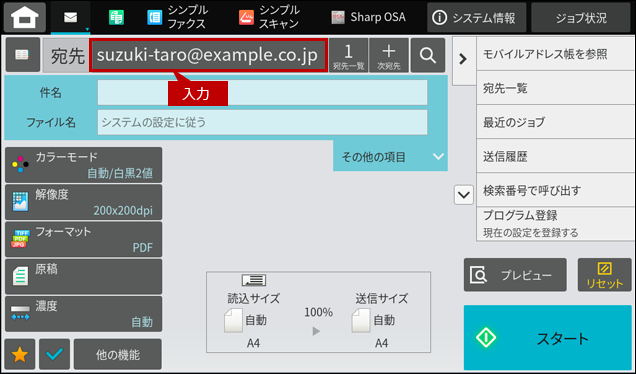Click リセット button
The image size is (636, 374).
coord(604,275)
